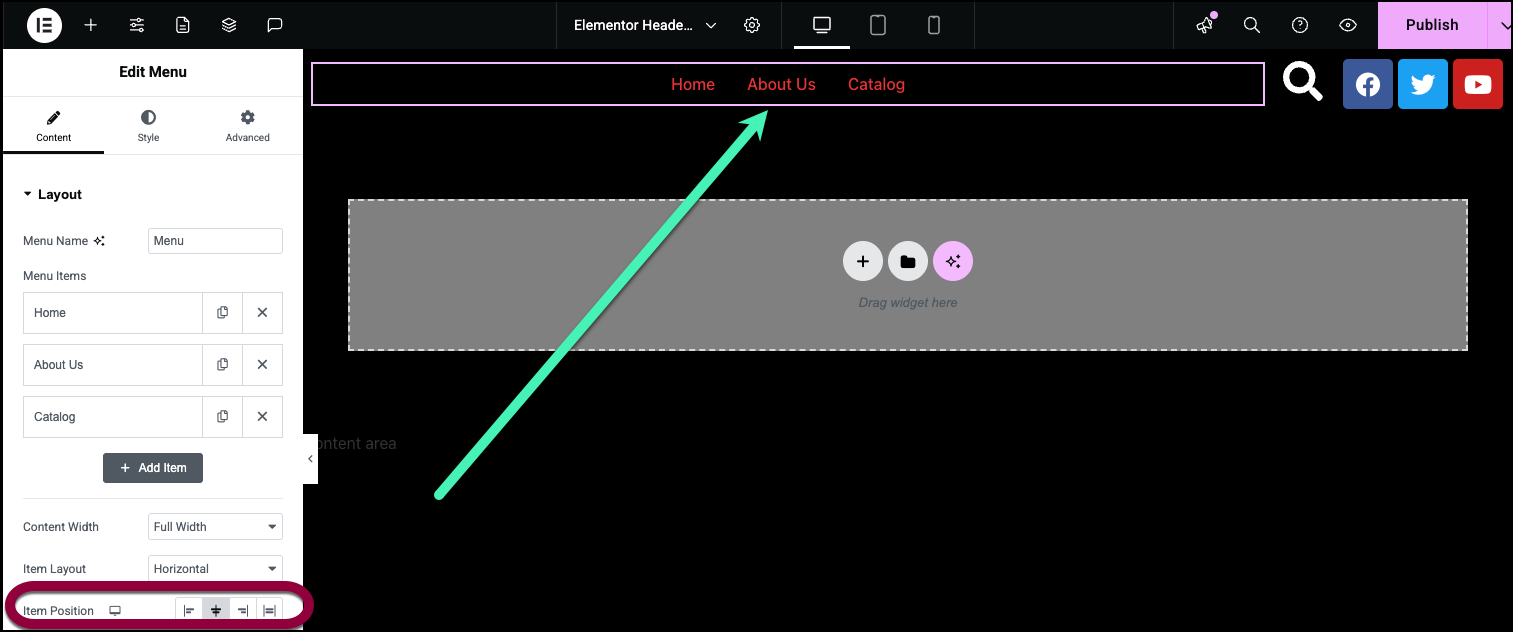This screenshot has height=632, width=1513.
Task: Open the Elementor logo menu
Action: point(44,25)
